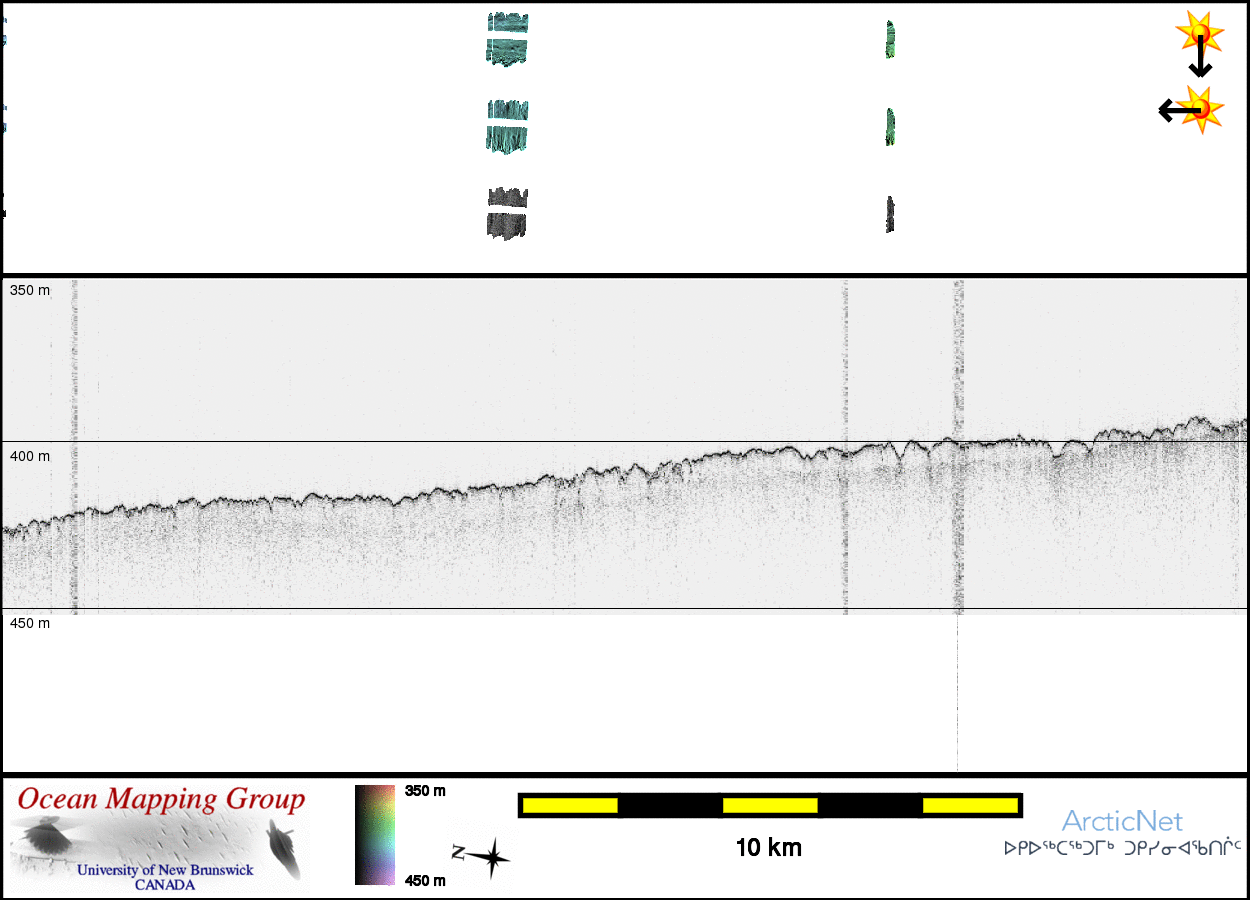
Task: Click the Inuktitut syllabics text under ArcticNet
Action: pyautogui.click(x=1122, y=848)
